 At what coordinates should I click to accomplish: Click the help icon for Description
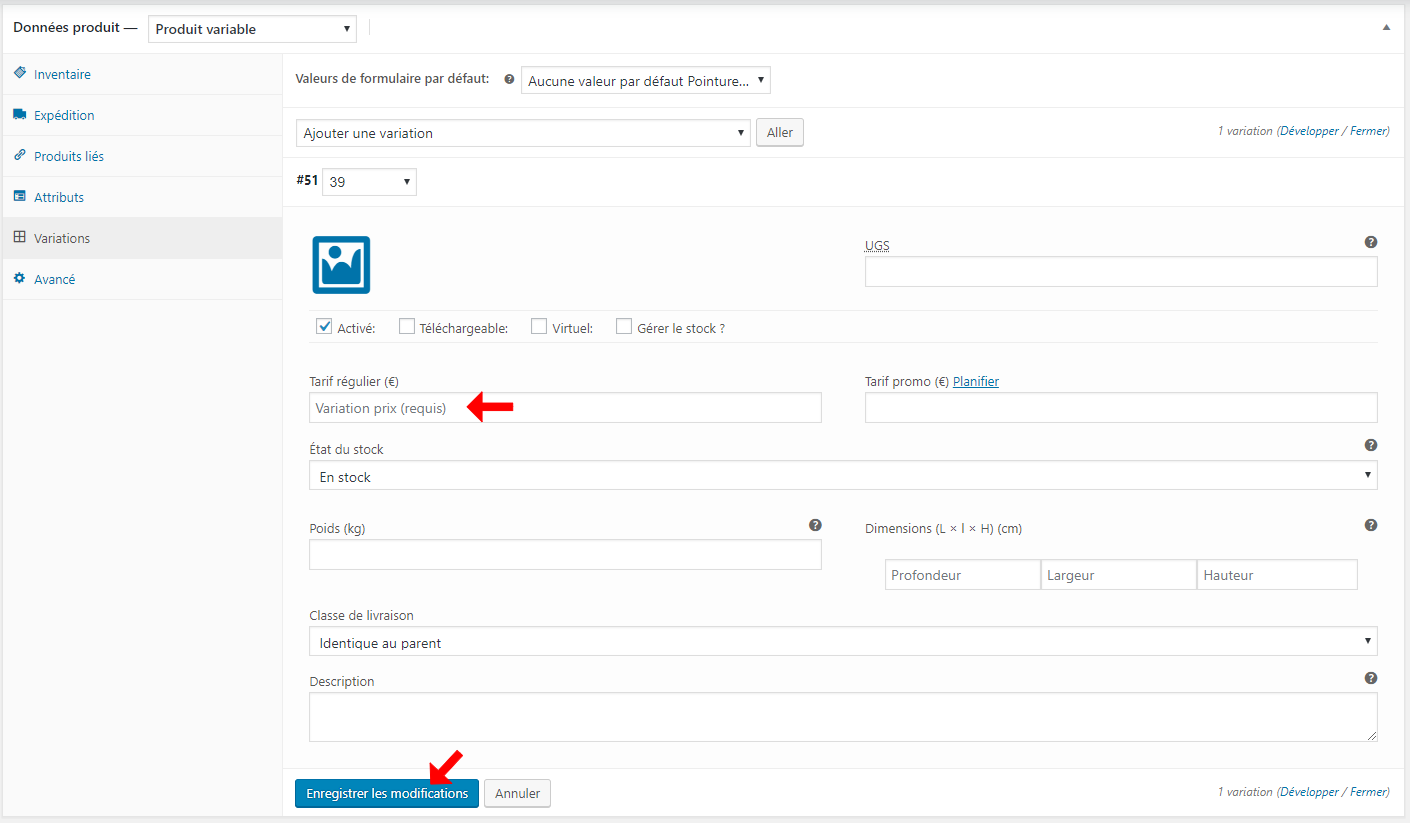pyautogui.click(x=1370, y=678)
